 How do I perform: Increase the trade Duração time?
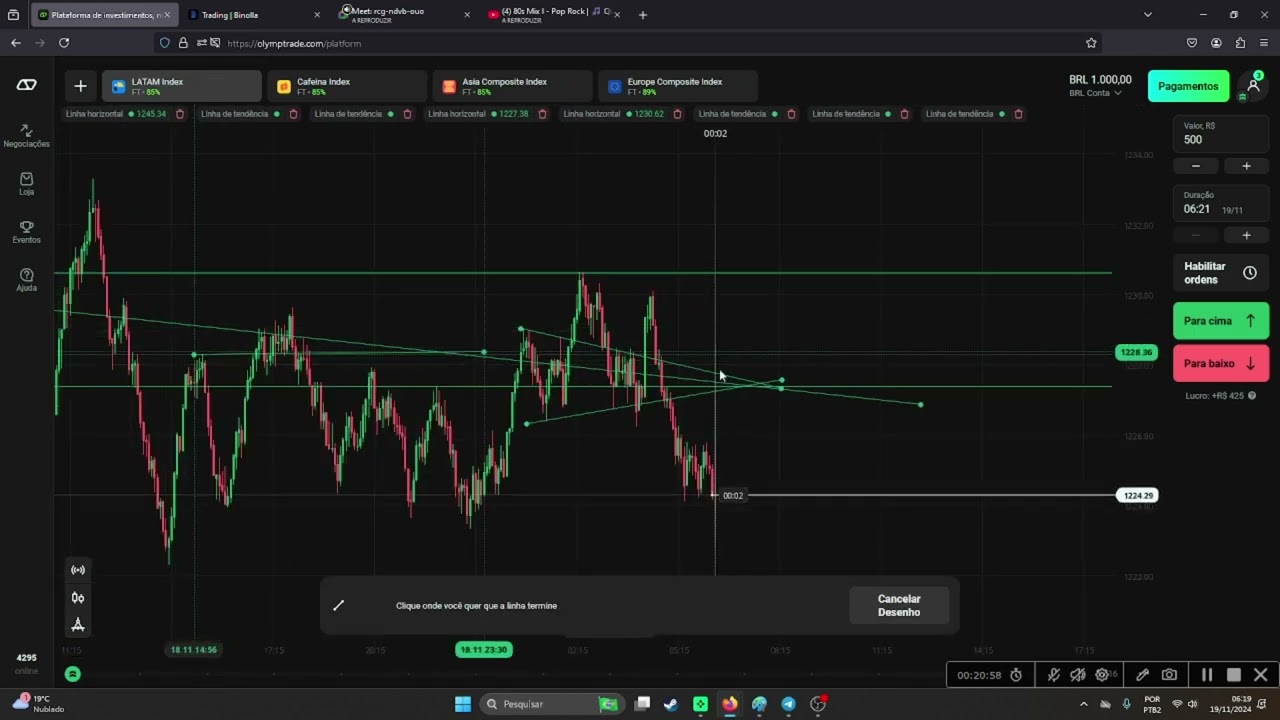[x=1246, y=236]
